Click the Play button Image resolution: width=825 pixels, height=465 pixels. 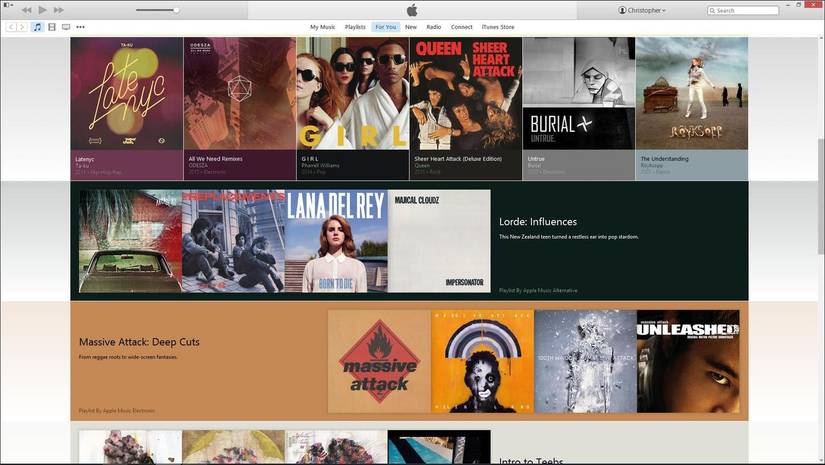(43, 10)
